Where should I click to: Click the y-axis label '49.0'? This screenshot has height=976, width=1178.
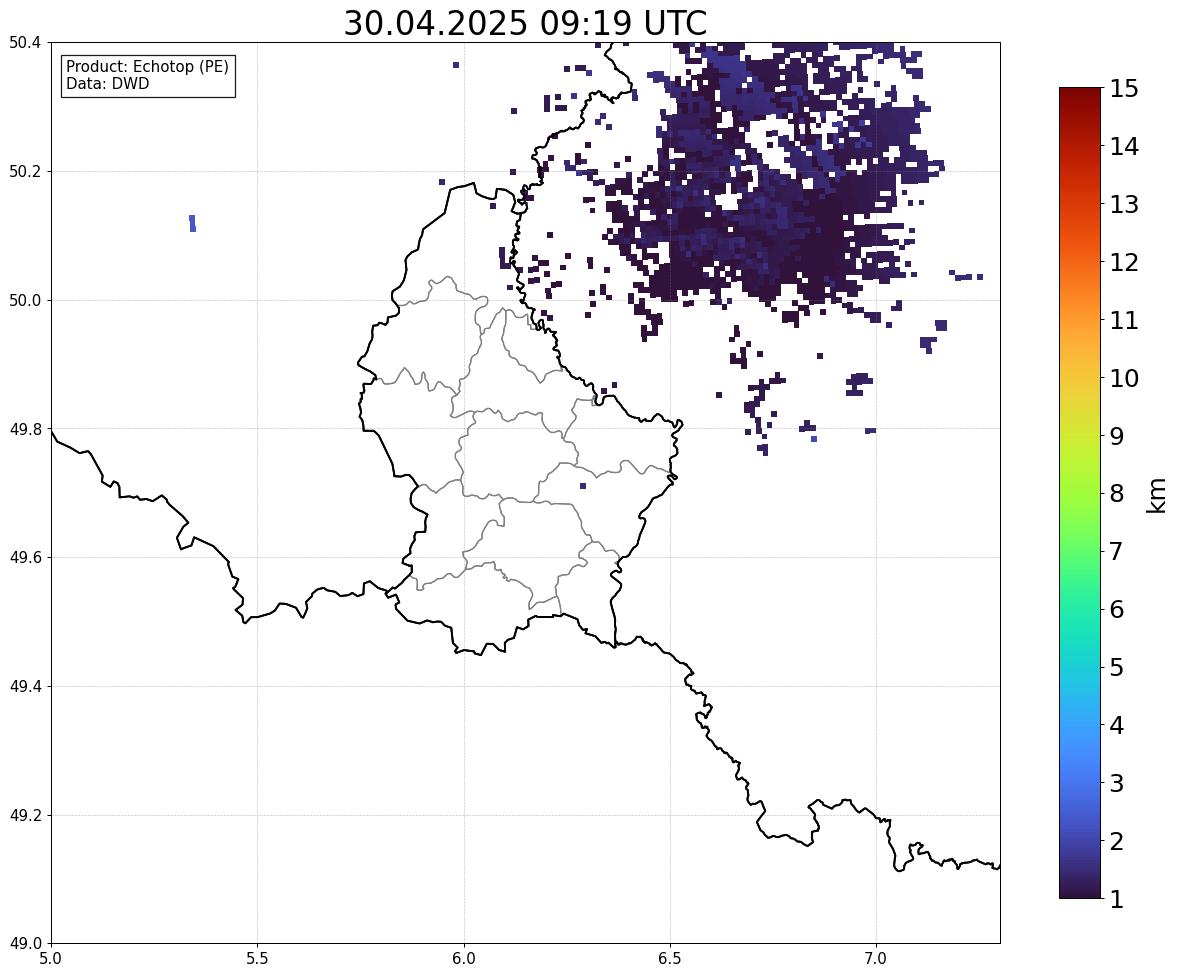pos(25,944)
